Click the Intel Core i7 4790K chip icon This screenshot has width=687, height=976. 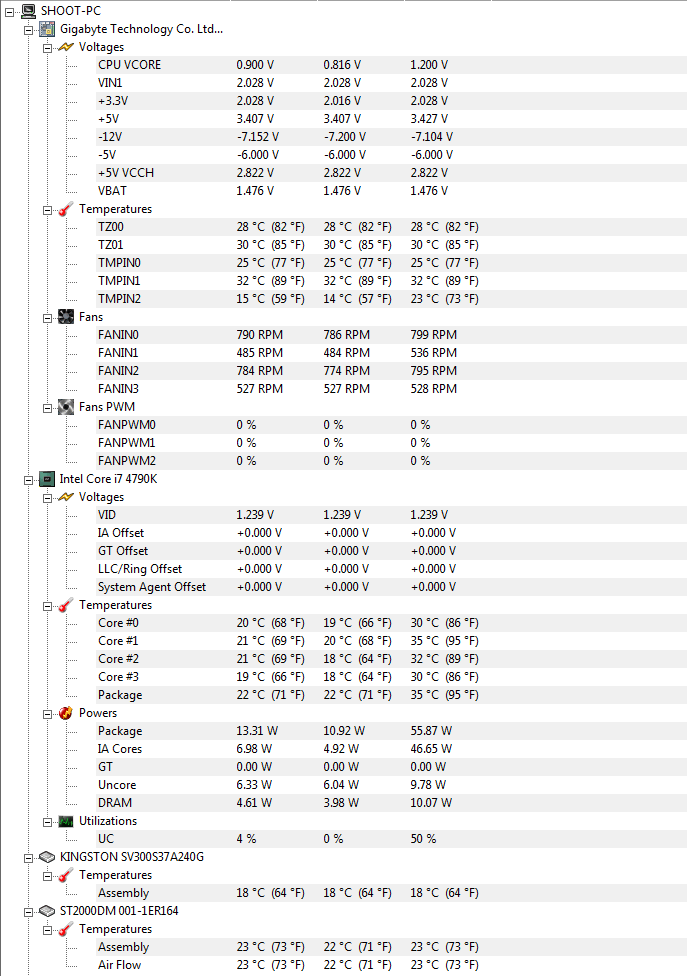coord(47,479)
